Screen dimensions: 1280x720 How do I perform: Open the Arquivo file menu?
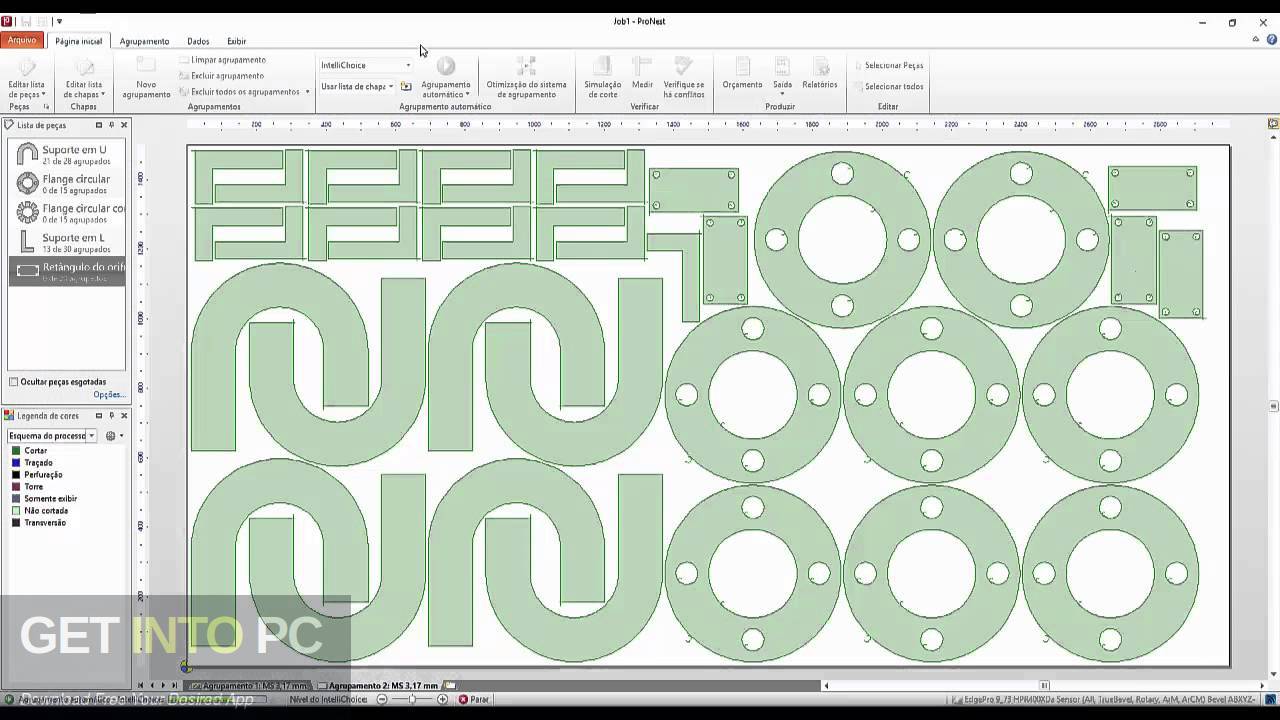21,40
